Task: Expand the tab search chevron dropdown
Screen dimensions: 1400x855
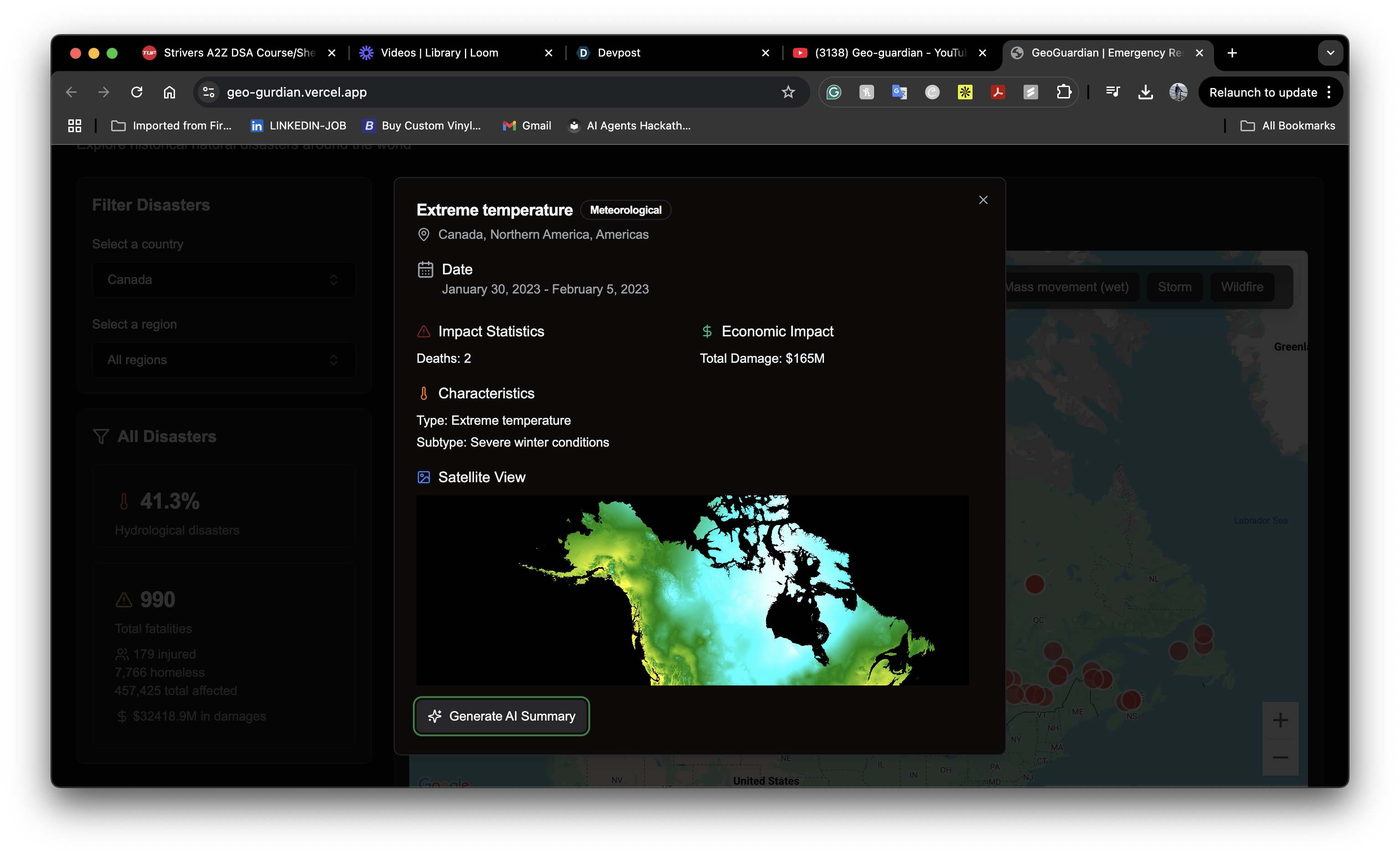Action: [x=1330, y=53]
